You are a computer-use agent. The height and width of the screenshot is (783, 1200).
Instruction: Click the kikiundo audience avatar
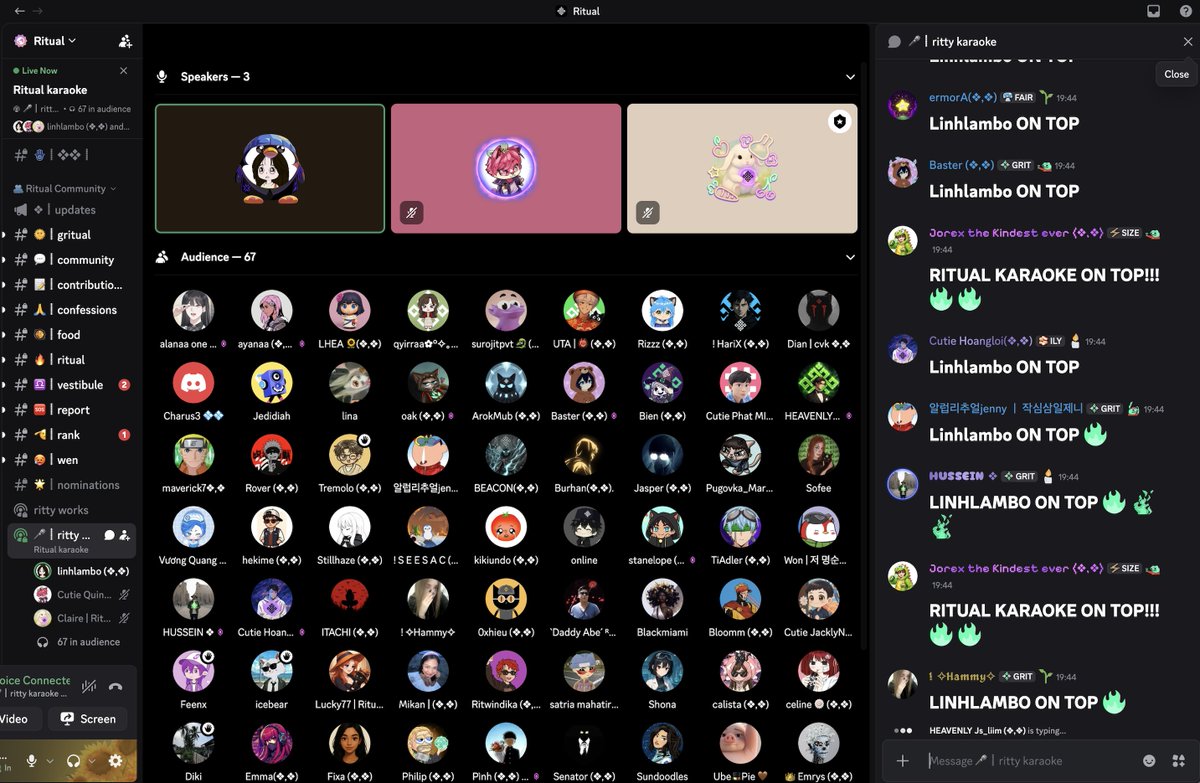click(506, 527)
